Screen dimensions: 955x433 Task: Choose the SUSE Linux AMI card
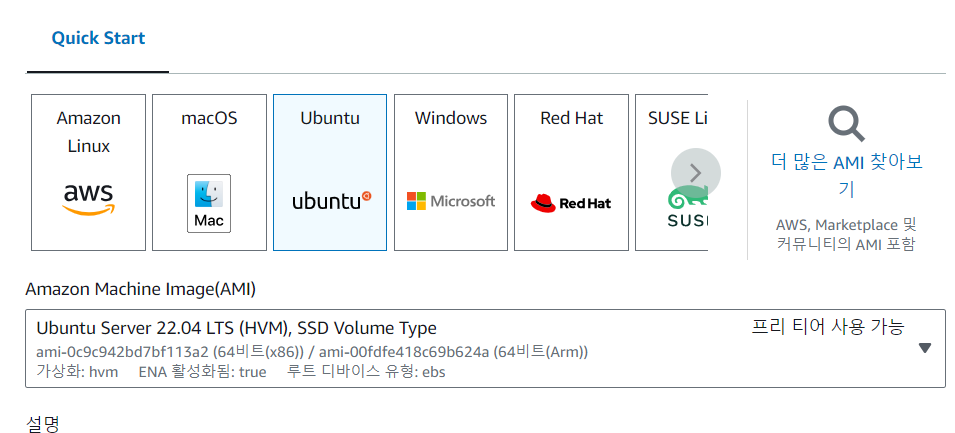point(671,172)
